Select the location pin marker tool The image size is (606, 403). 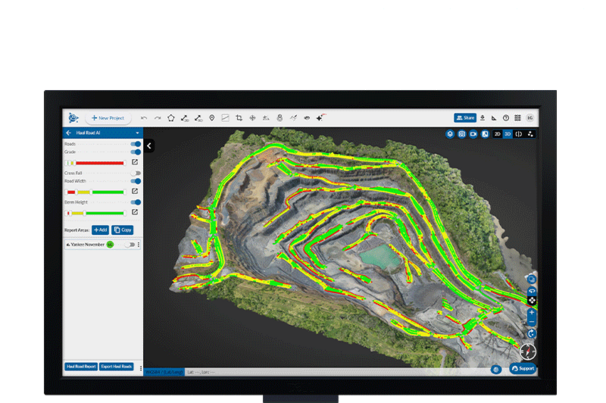pyautogui.click(x=212, y=118)
